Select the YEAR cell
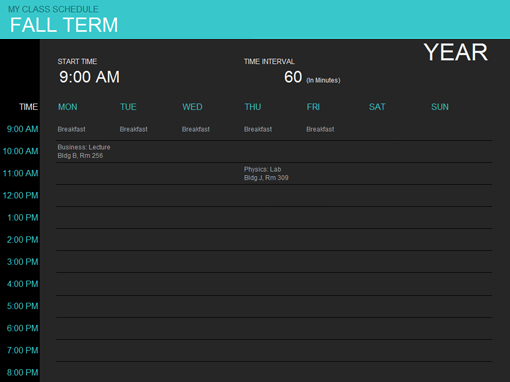 456,52
